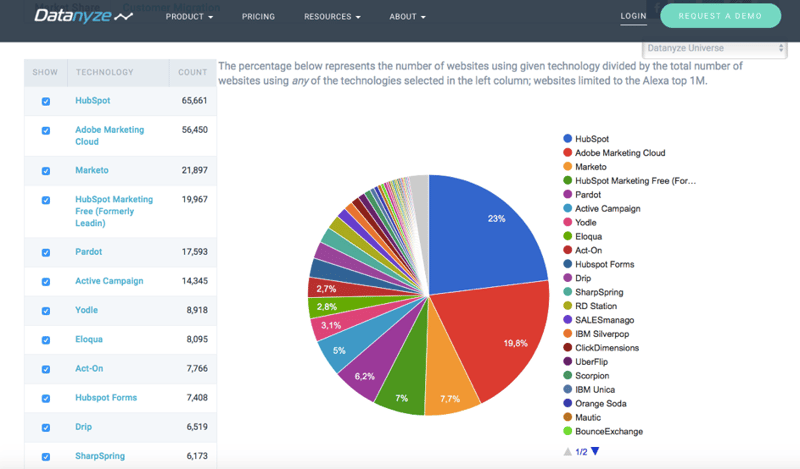Disable the Pardot checkbox
Screen dimensions: 800x469
coord(46,253)
